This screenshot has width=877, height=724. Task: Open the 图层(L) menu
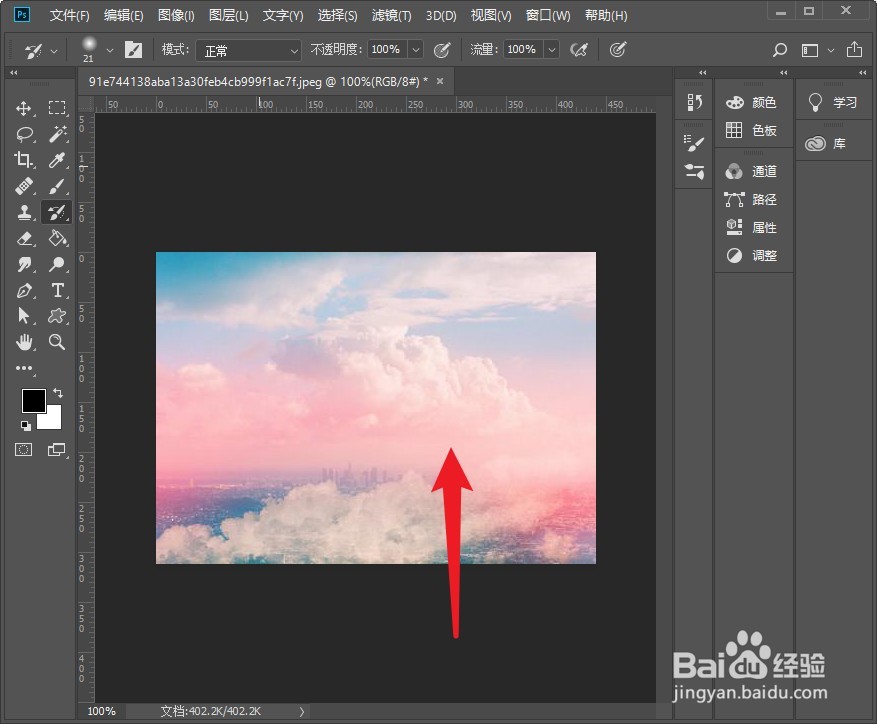(229, 16)
